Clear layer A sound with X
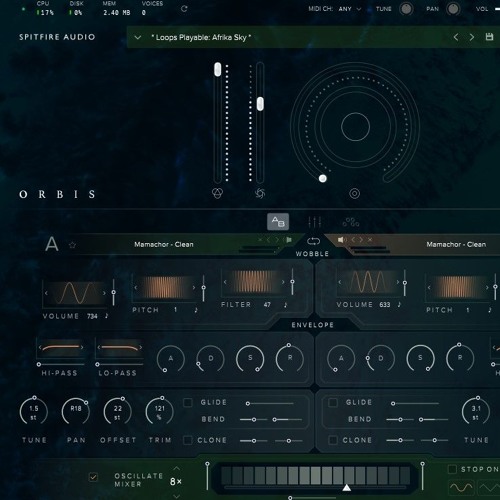 (260, 240)
